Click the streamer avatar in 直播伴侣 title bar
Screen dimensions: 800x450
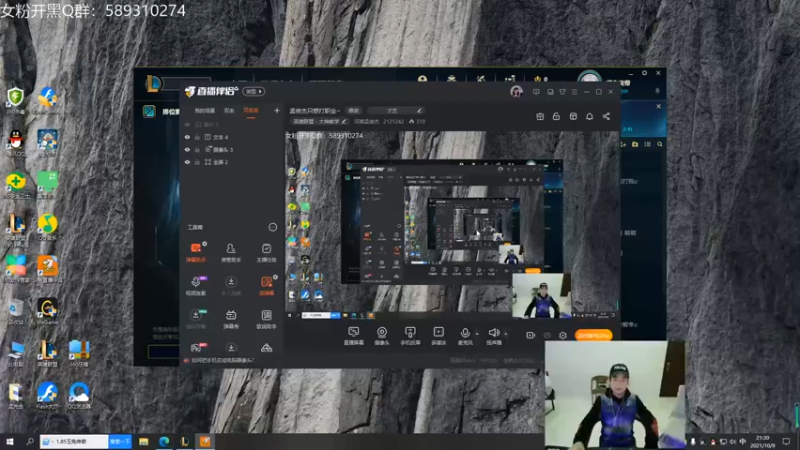(516, 92)
